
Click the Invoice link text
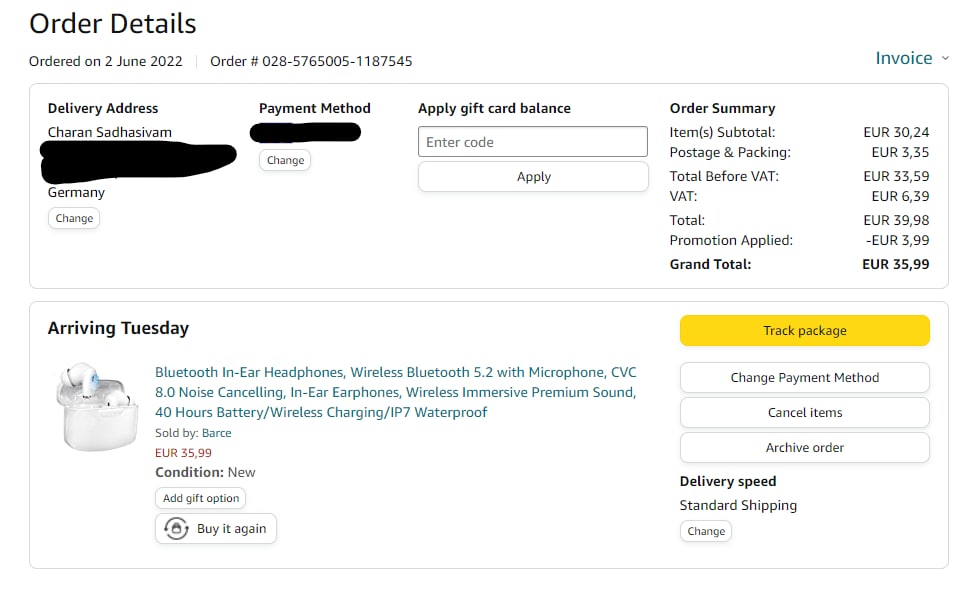click(x=903, y=58)
